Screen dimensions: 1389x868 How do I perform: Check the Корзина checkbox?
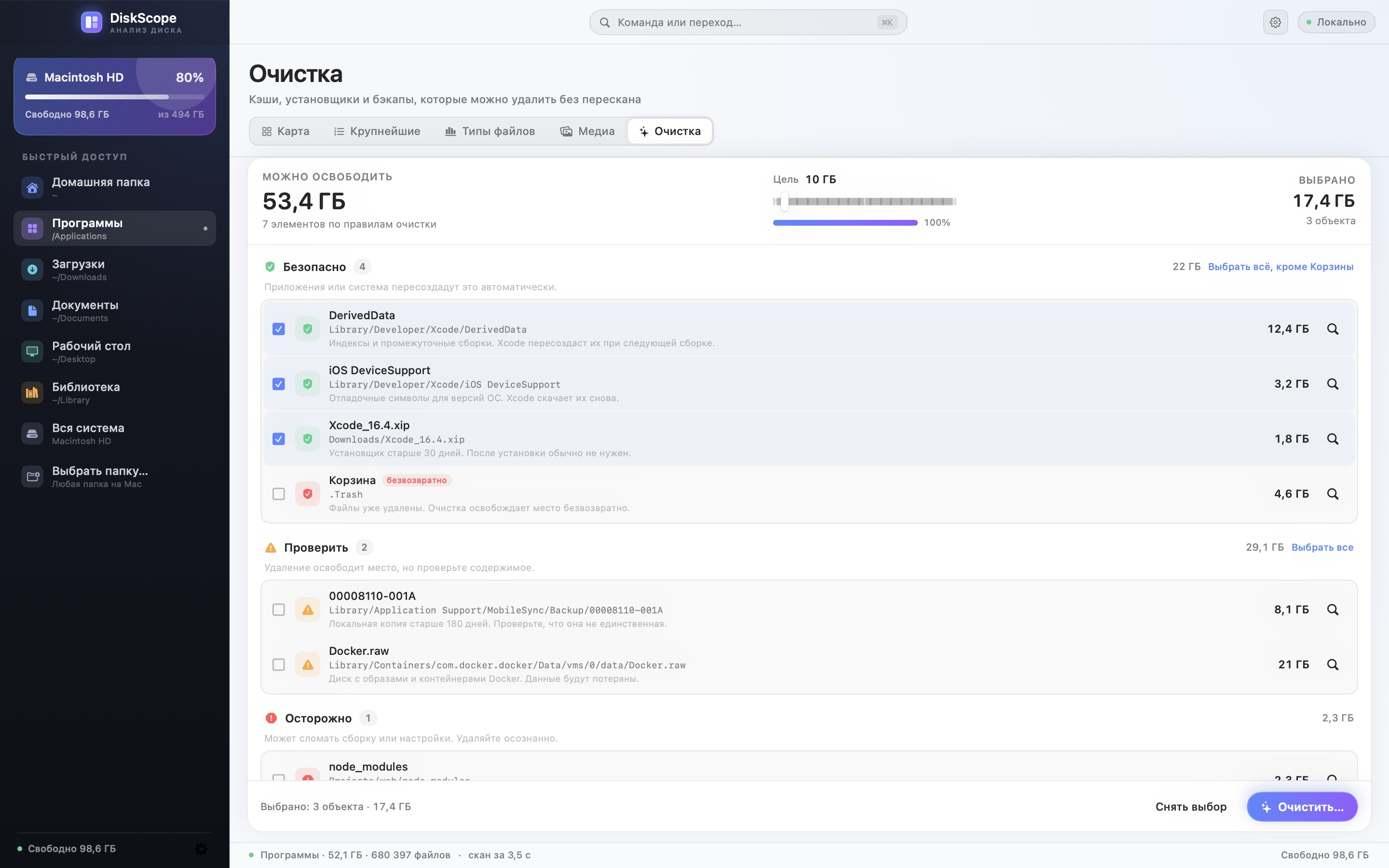click(x=278, y=494)
